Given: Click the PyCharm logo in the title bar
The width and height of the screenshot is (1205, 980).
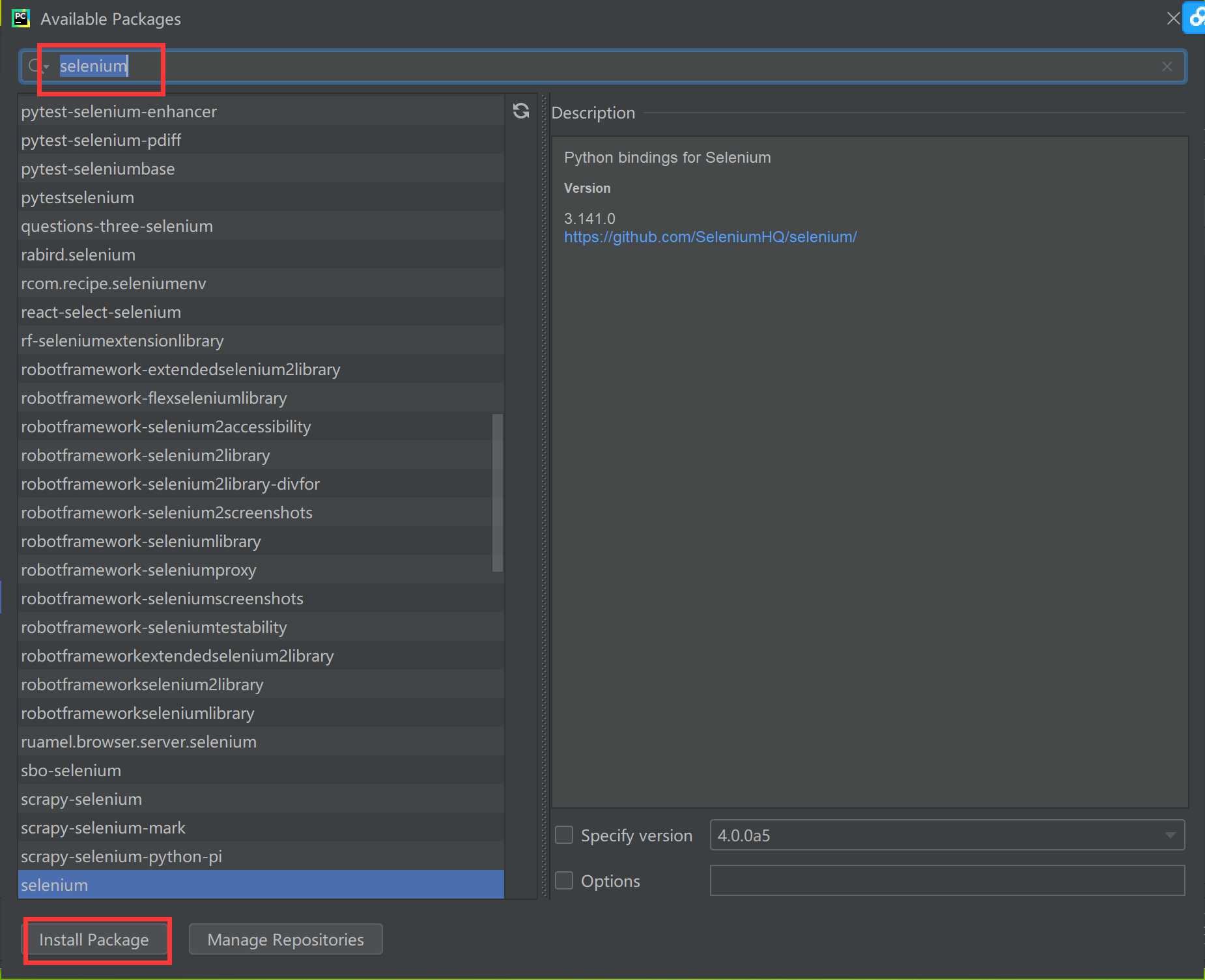Looking at the screenshot, I should (x=21, y=18).
